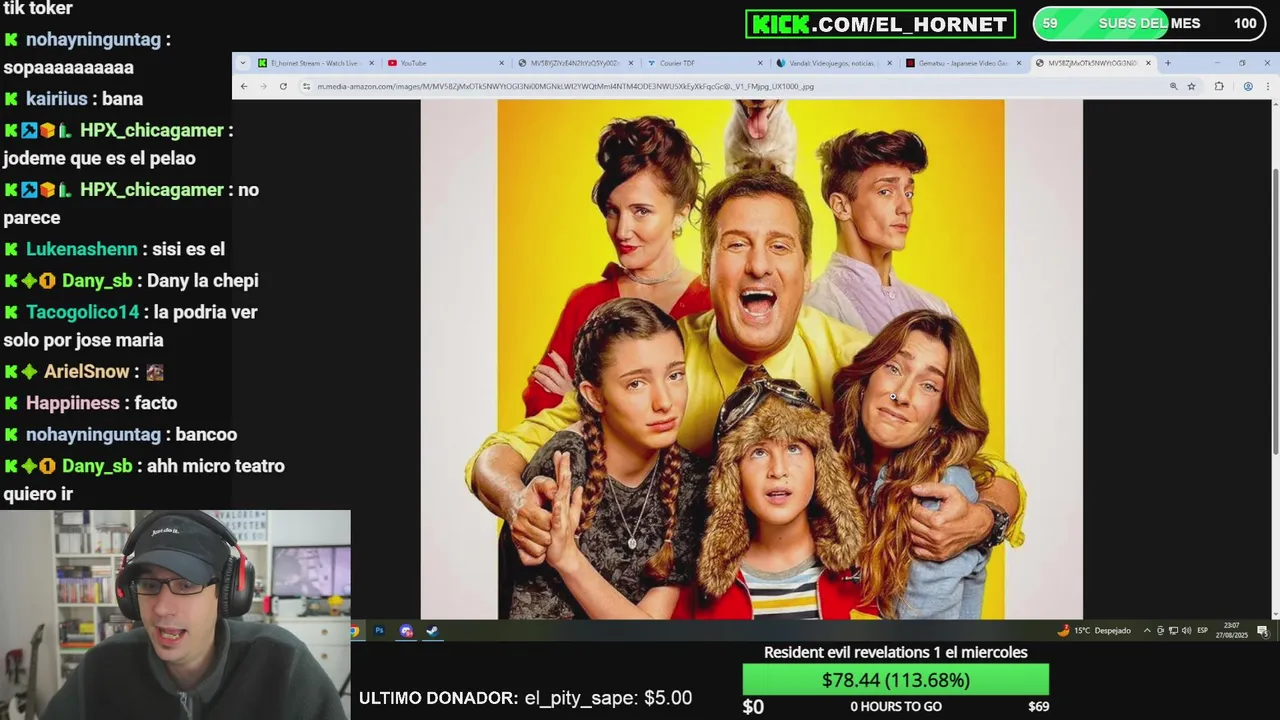
Task: Click chat username Happiiness
Action: [73, 403]
